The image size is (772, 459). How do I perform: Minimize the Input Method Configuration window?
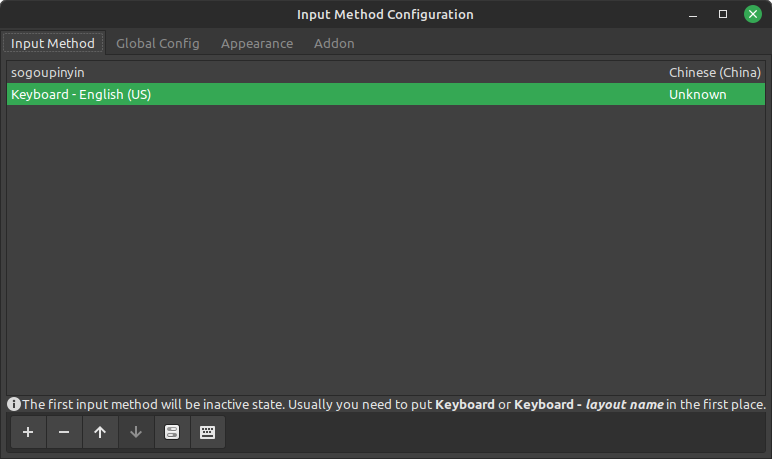coord(693,14)
